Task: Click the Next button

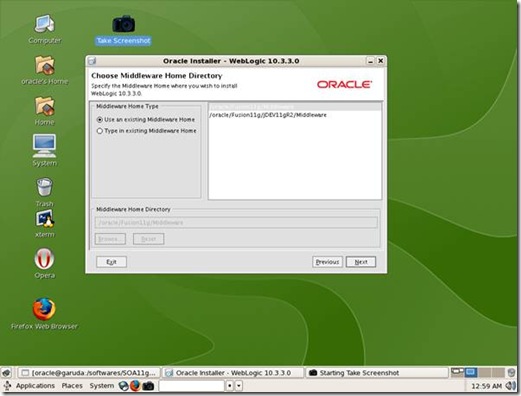Action: pos(361,262)
